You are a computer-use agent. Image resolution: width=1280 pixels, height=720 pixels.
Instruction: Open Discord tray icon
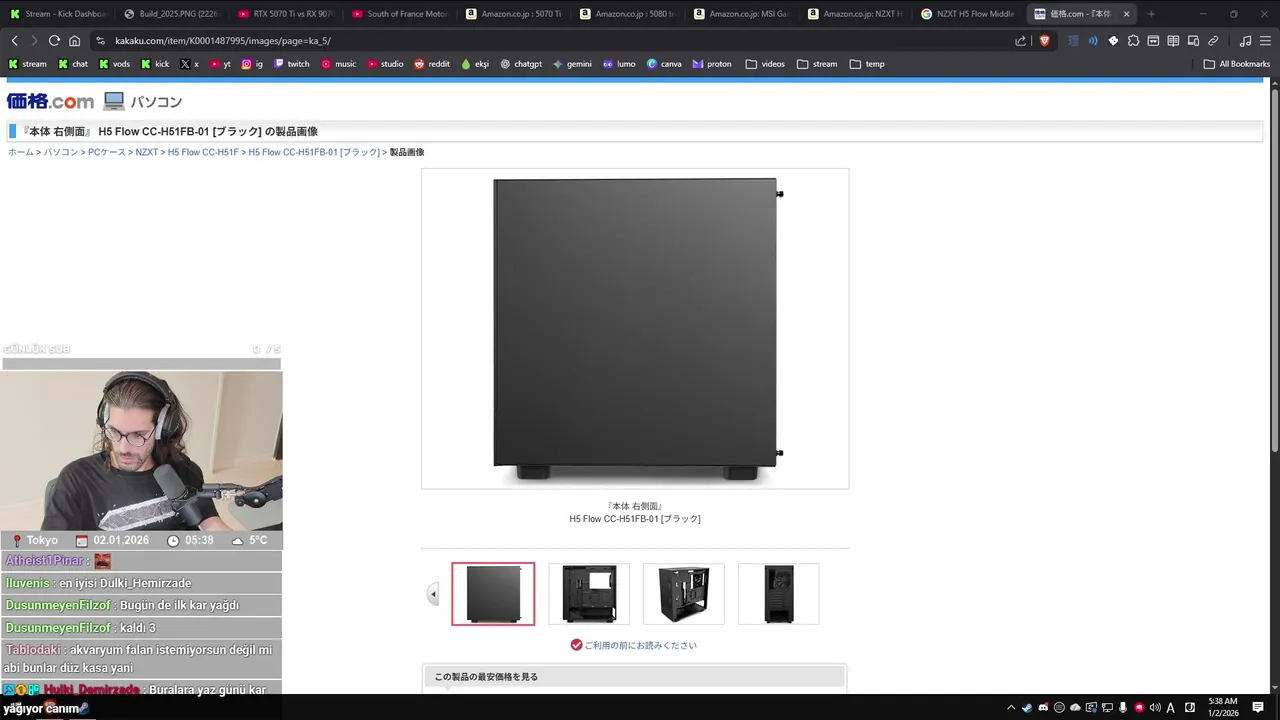(1043, 707)
